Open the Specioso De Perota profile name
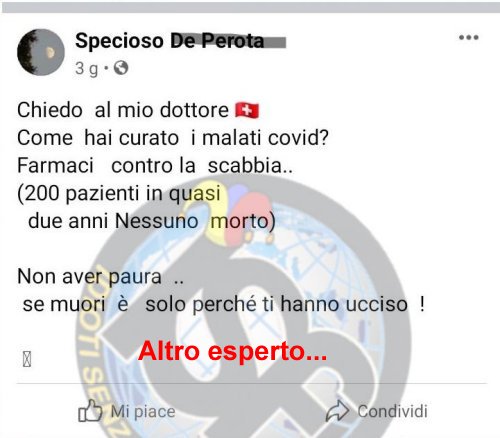 click(x=170, y=41)
